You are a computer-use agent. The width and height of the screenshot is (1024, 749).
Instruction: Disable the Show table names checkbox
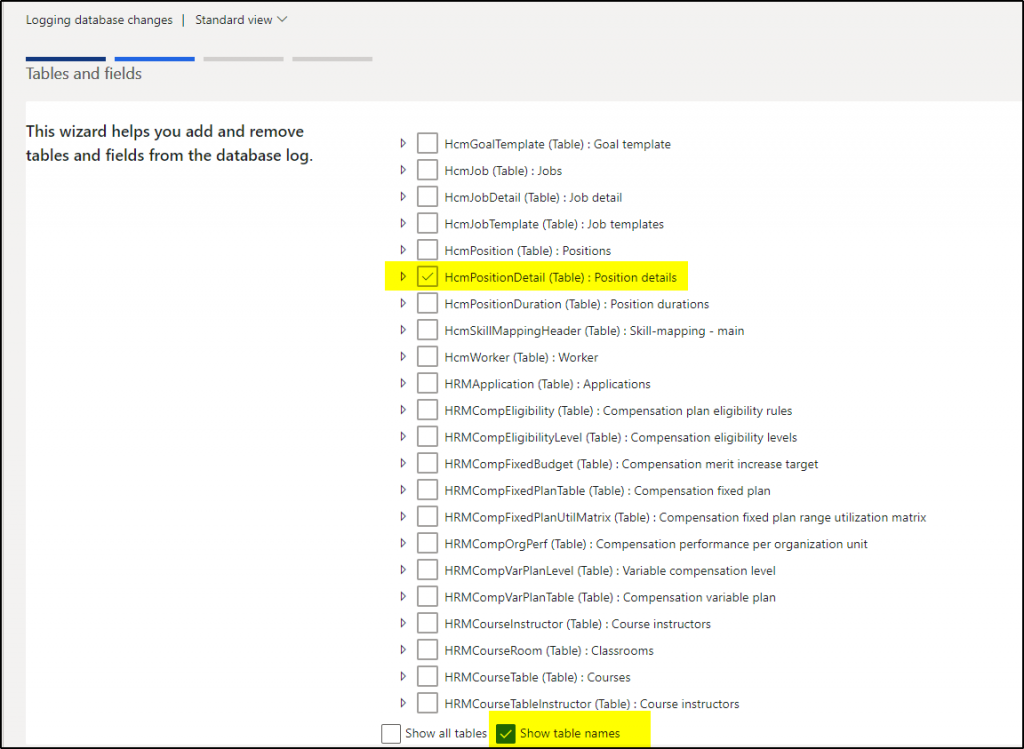(x=505, y=733)
